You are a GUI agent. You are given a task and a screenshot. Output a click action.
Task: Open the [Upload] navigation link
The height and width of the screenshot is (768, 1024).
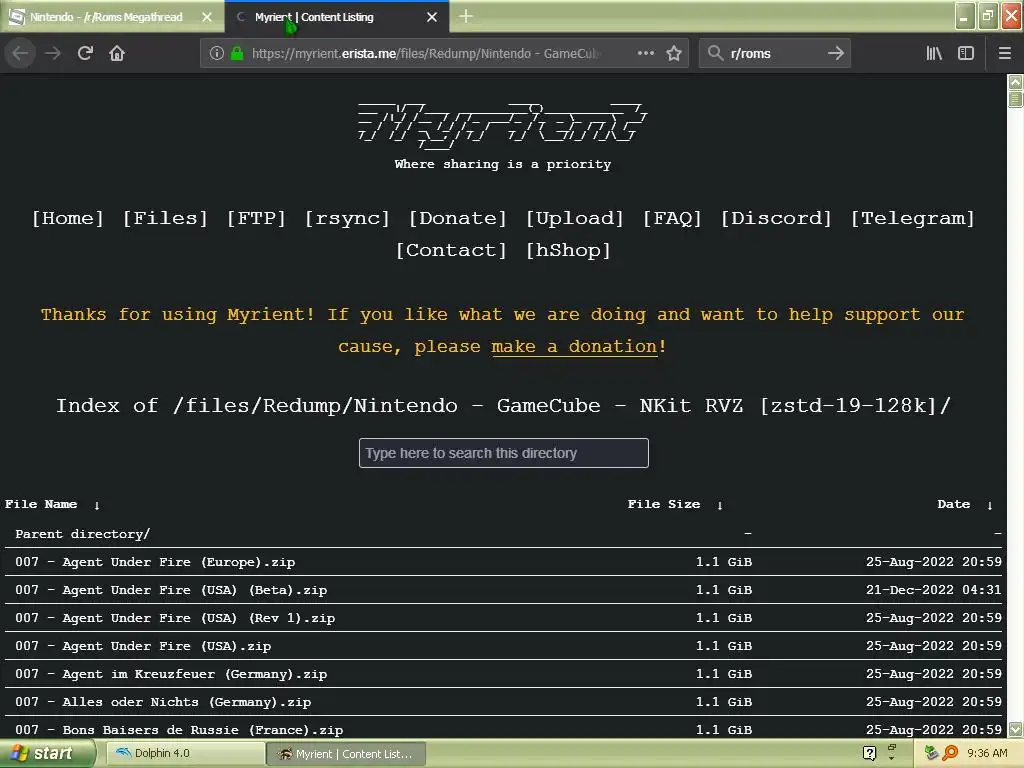click(574, 218)
